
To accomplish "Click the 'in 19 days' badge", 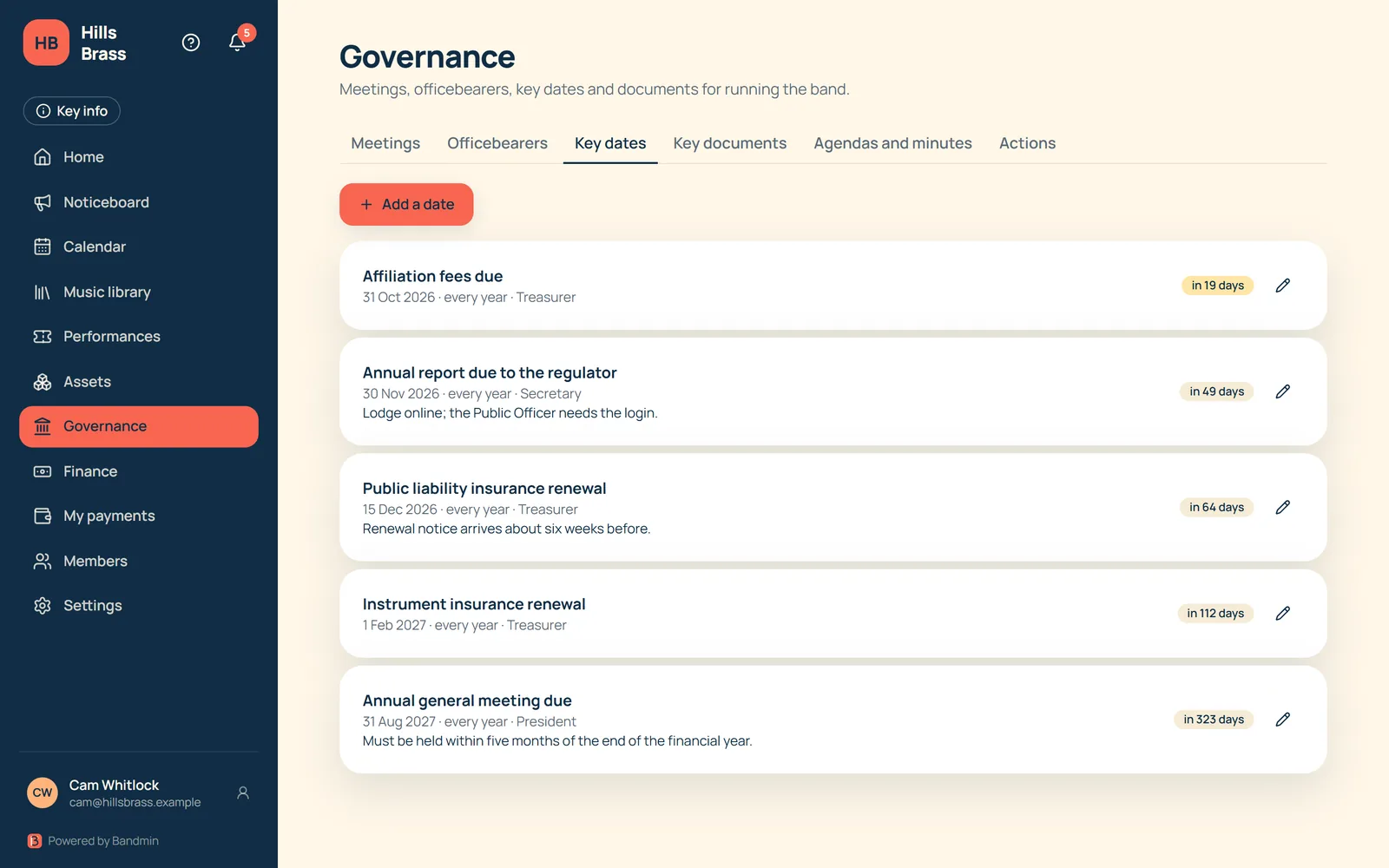I will click(x=1217, y=286).
